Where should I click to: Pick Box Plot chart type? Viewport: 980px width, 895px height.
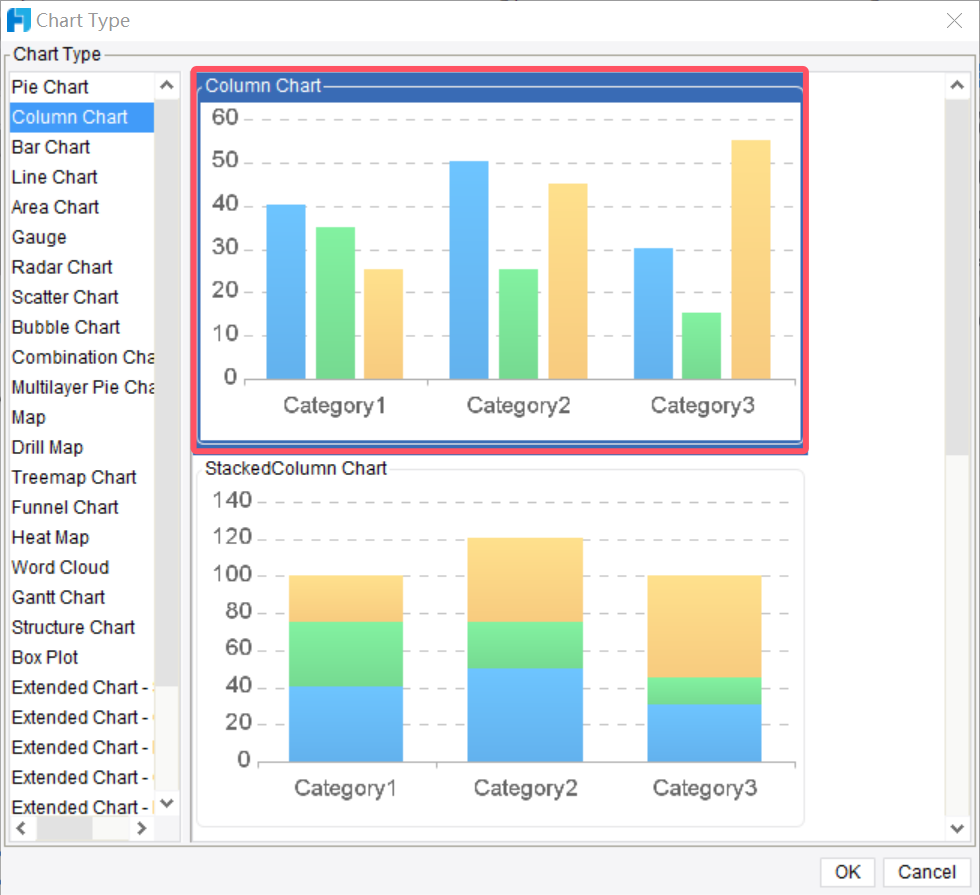82,657
